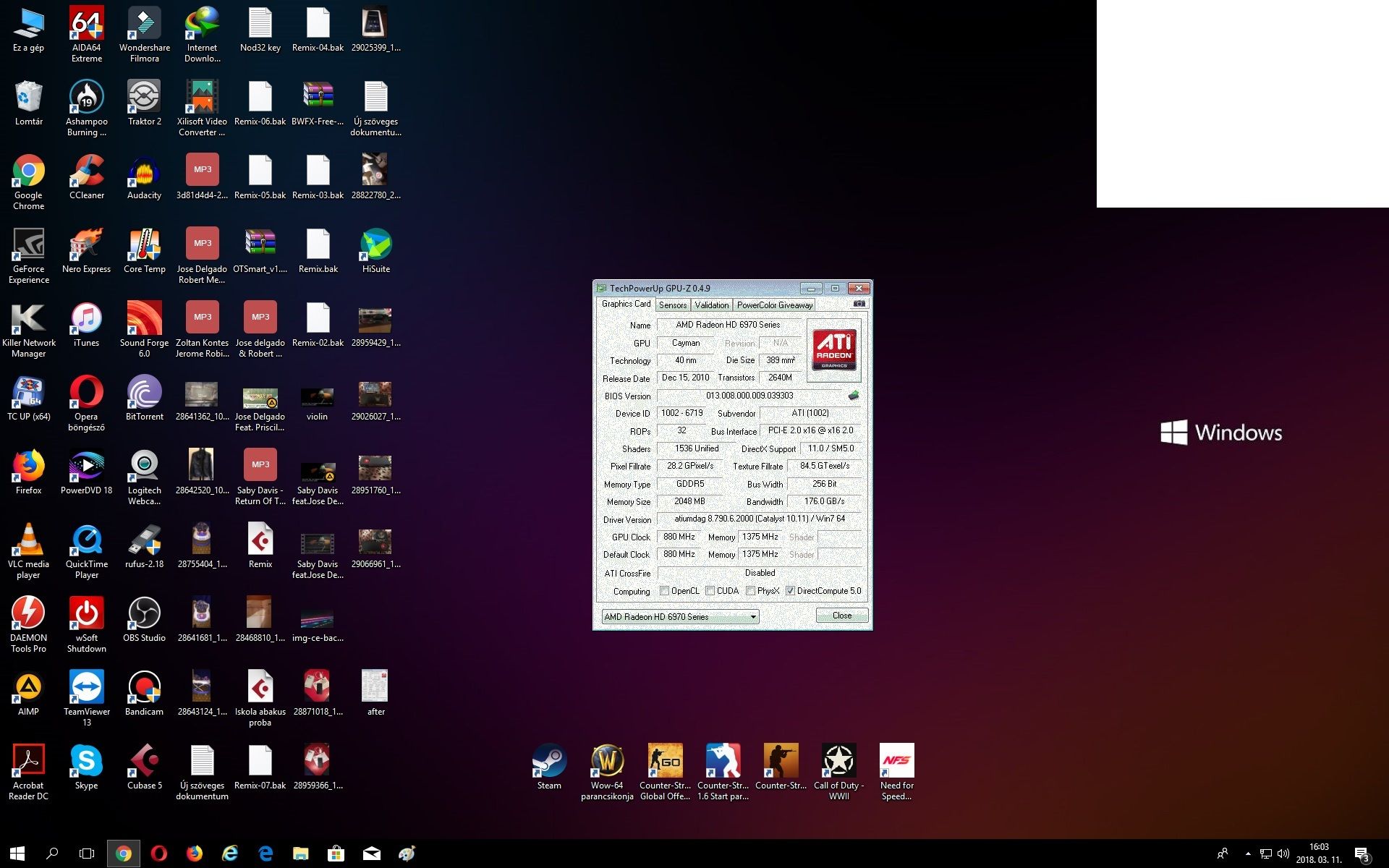Click the Close button in GPU-Z
Viewport: 1389px width, 868px height.
pos(841,616)
